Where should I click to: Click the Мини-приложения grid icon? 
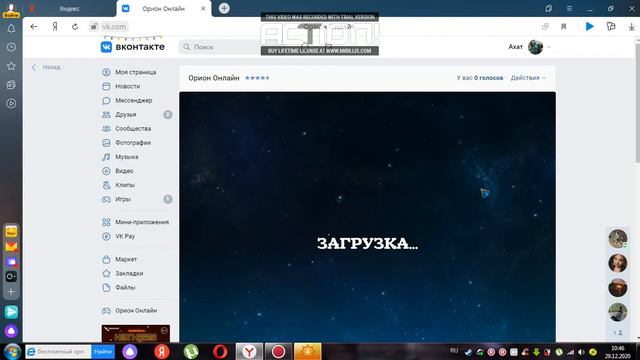coord(106,222)
